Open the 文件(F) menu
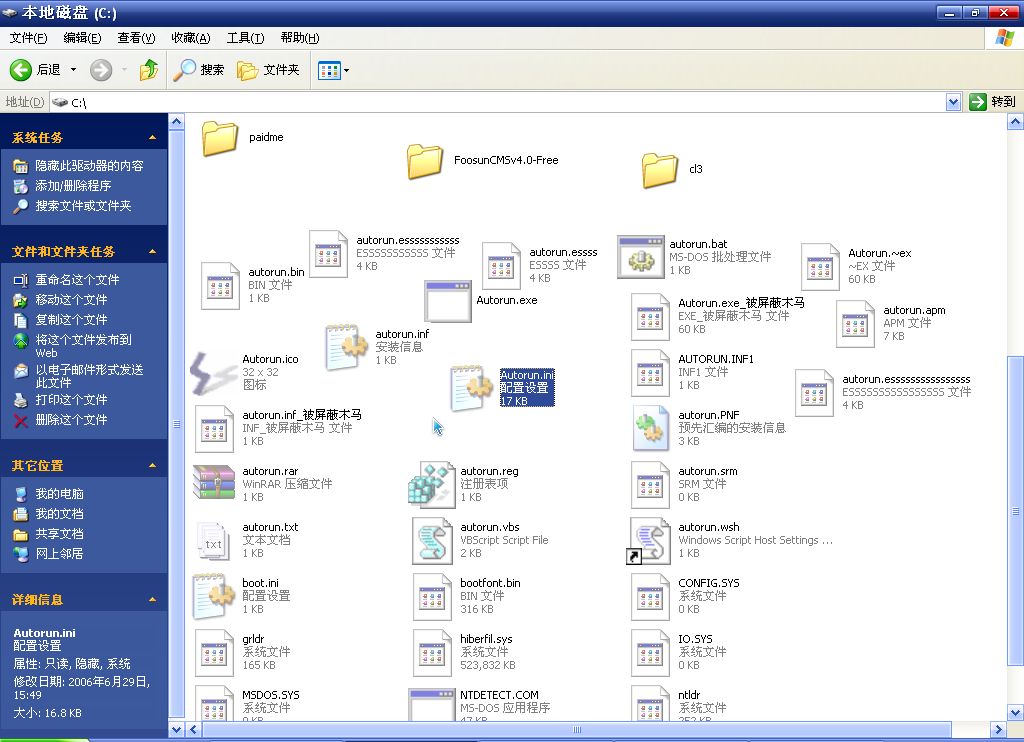1024x742 pixels. coord(28,38)
